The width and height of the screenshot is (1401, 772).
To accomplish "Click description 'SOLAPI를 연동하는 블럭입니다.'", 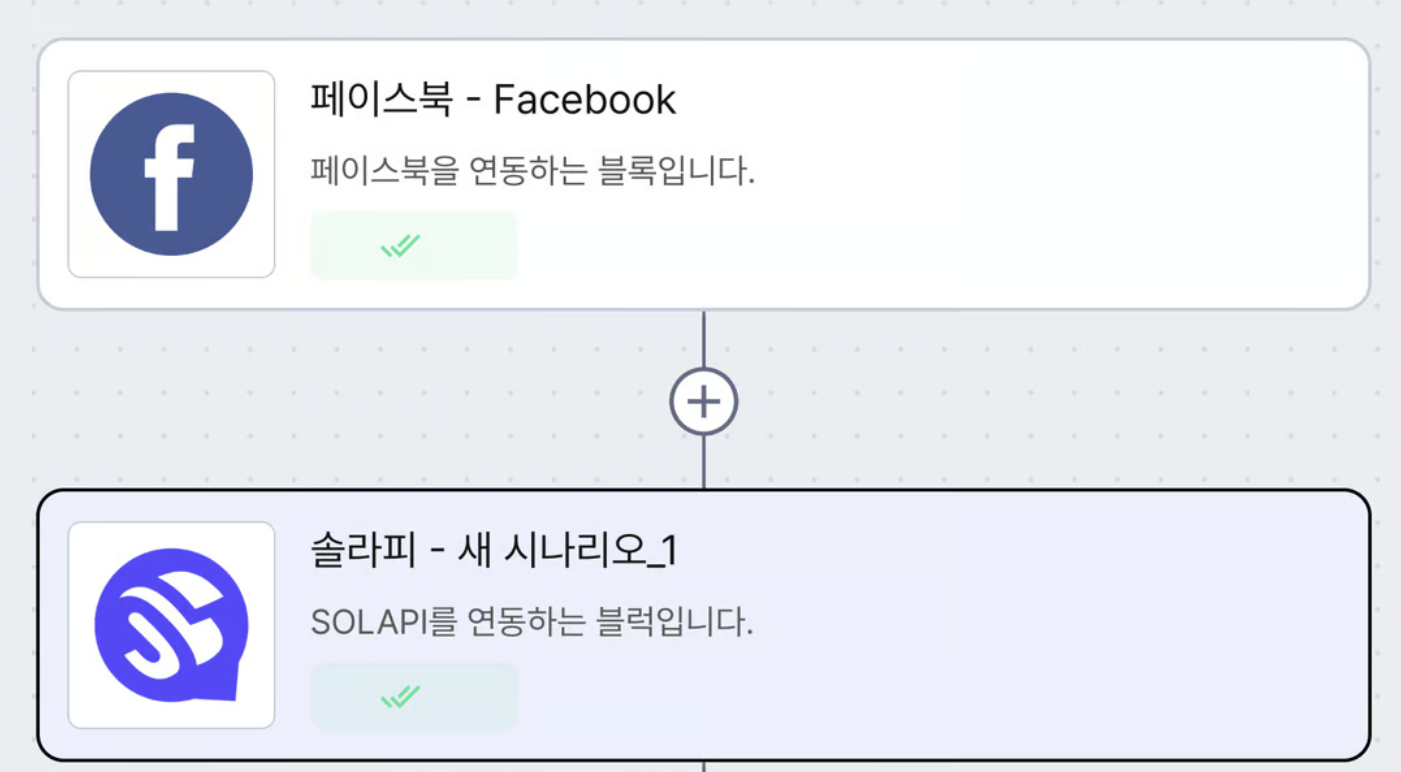I will [x=531, y=623].
